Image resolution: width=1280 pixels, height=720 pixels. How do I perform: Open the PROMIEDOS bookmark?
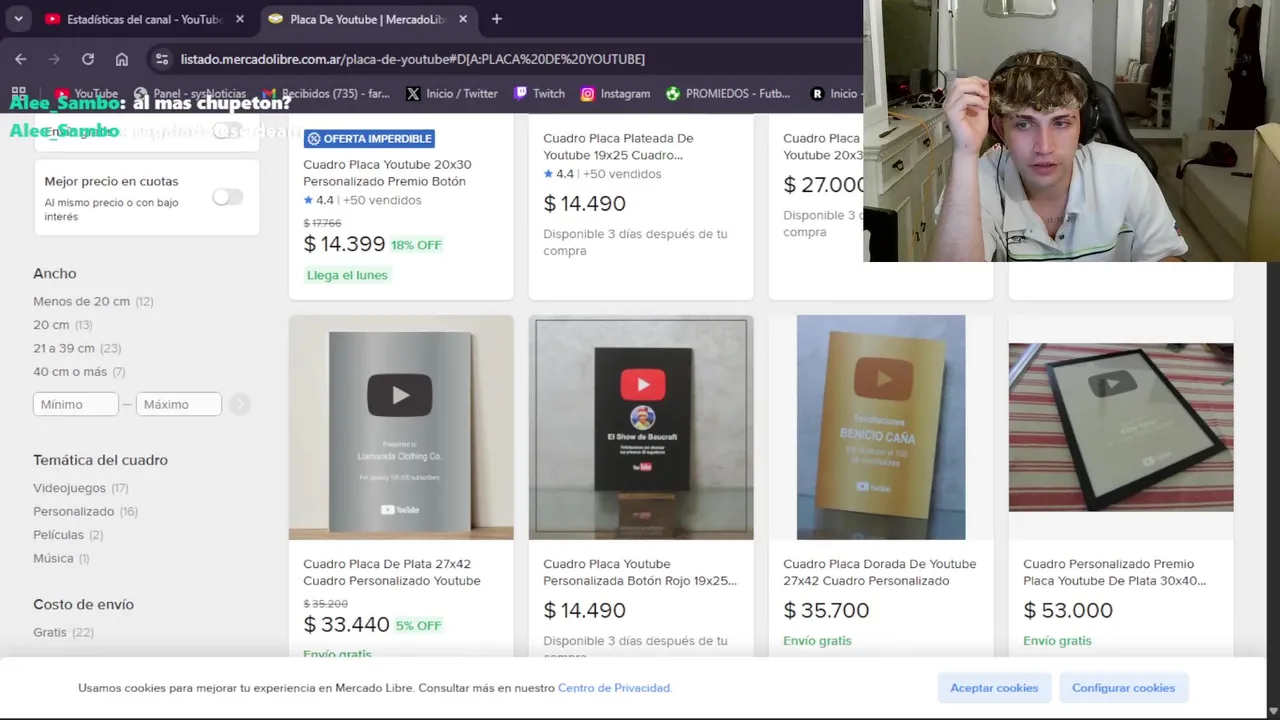tap(728, 93)
